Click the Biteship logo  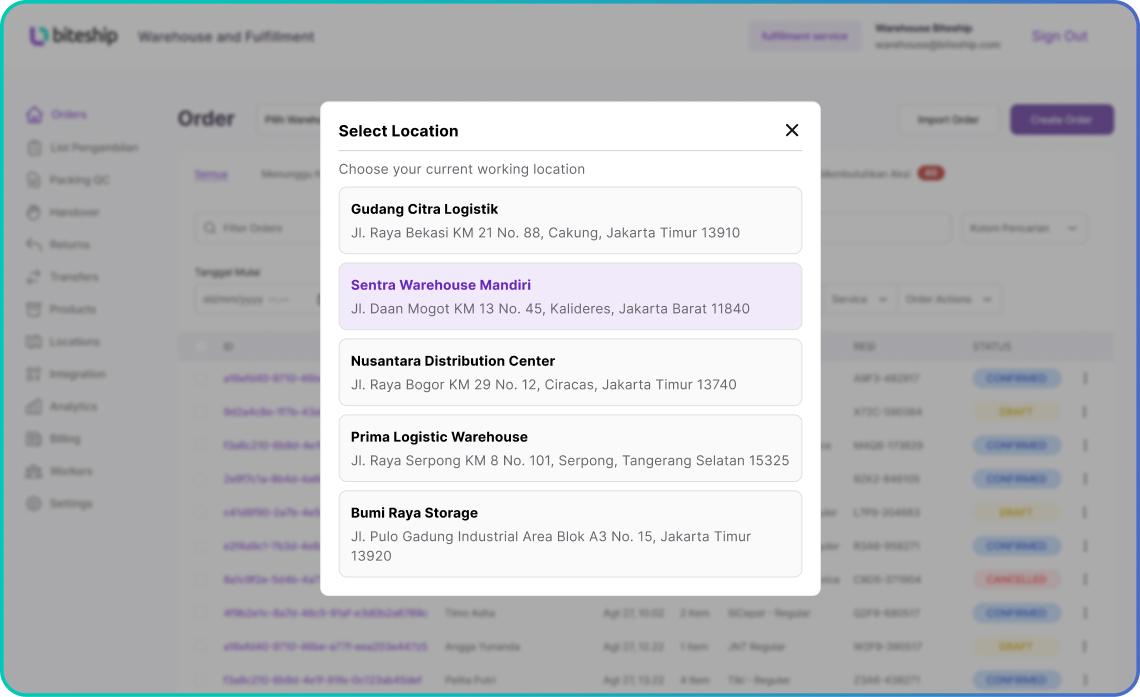pos(74,36)
